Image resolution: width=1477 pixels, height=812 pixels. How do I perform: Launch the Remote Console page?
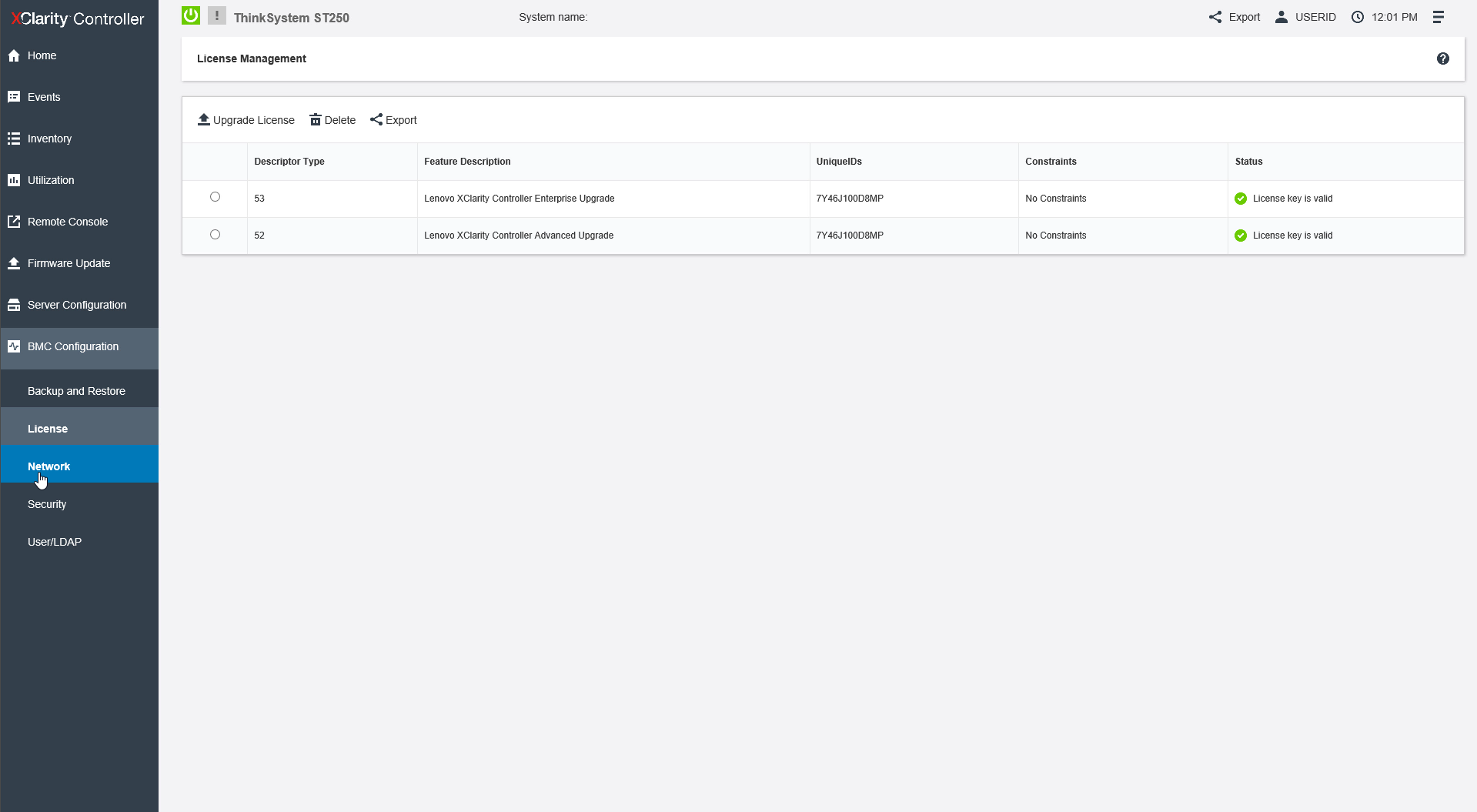tap(79, 222)
